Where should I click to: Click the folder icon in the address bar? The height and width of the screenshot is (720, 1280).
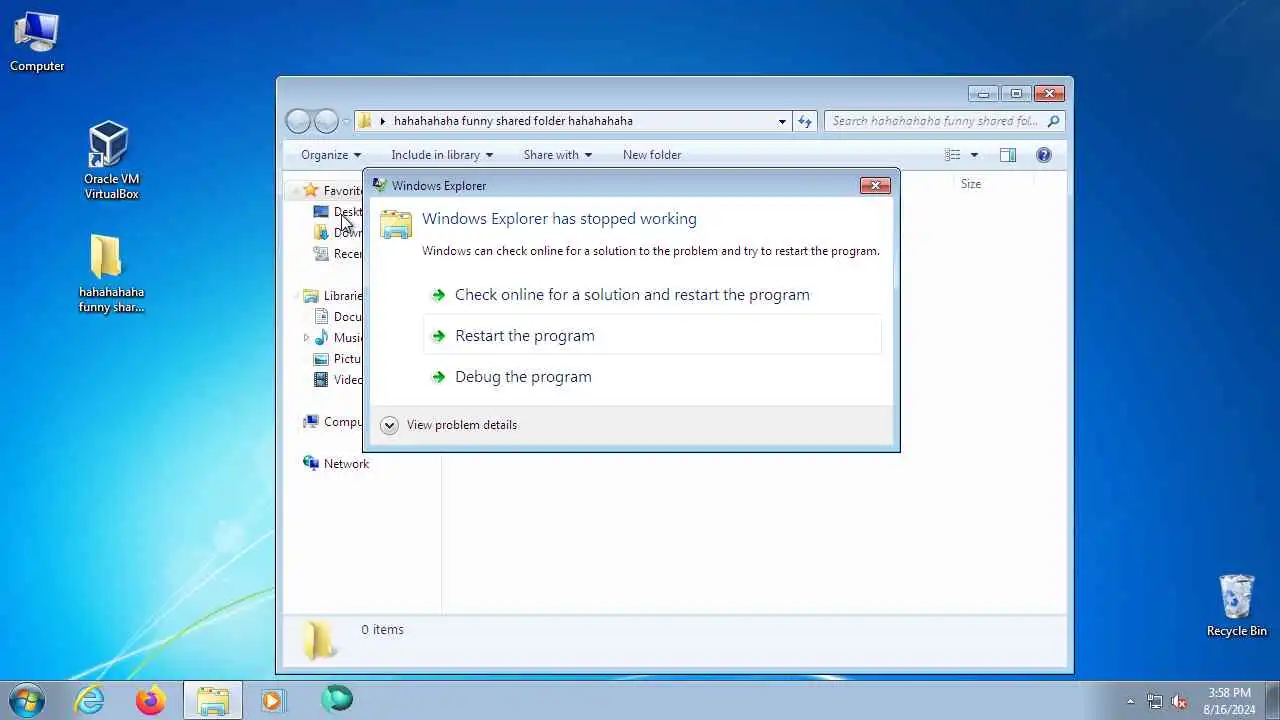point(365,121)
